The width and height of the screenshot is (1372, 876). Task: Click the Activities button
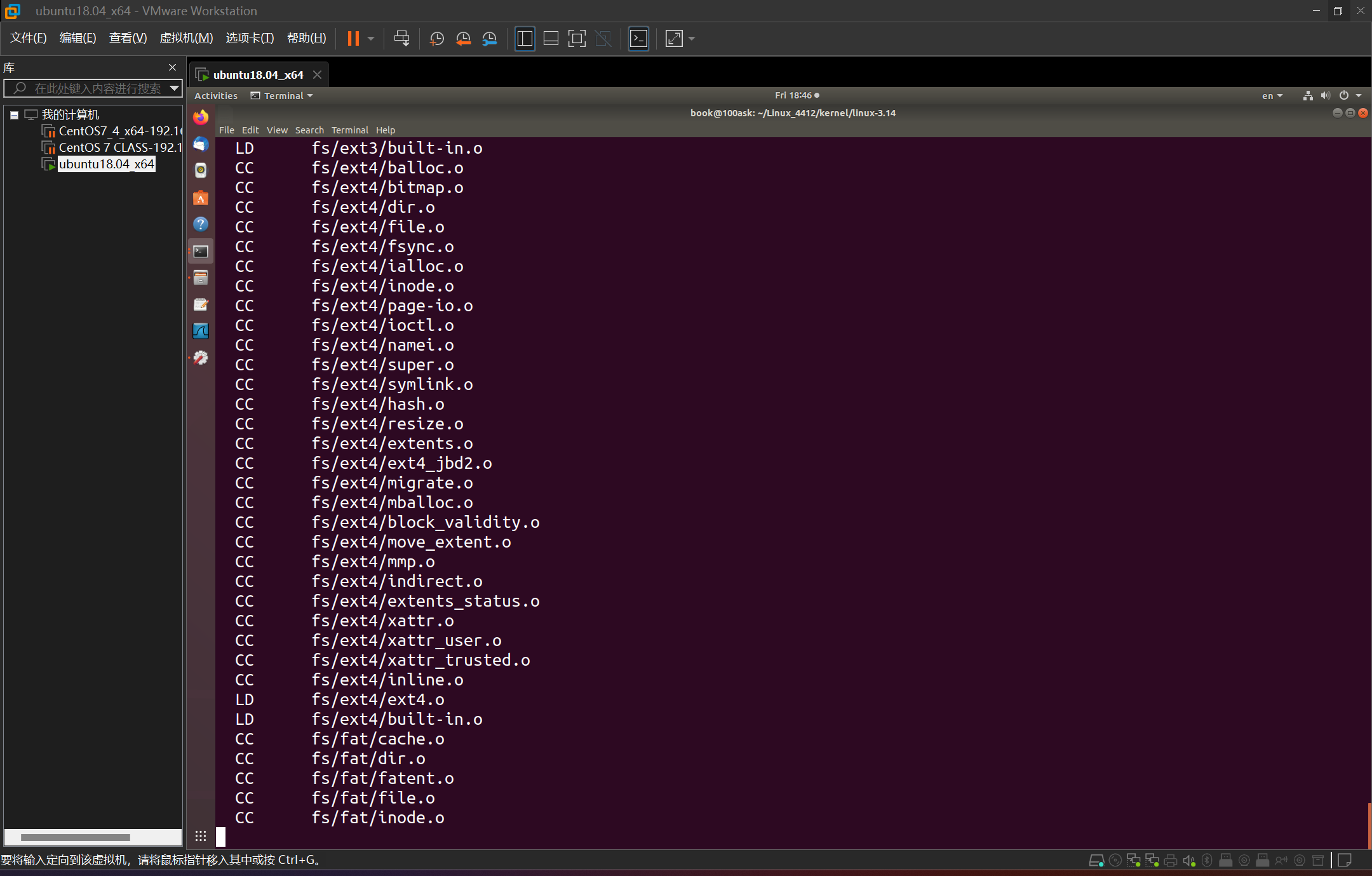[x=216, y=96]
